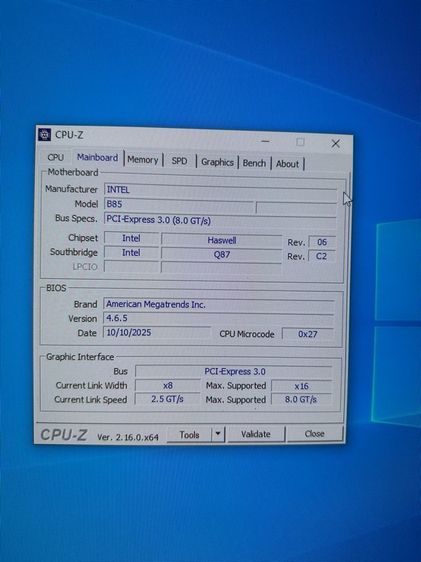The image size is (421, 562).
Task: Click the BIOS Date 10/10/2025 field
Action: pos(157,333)
